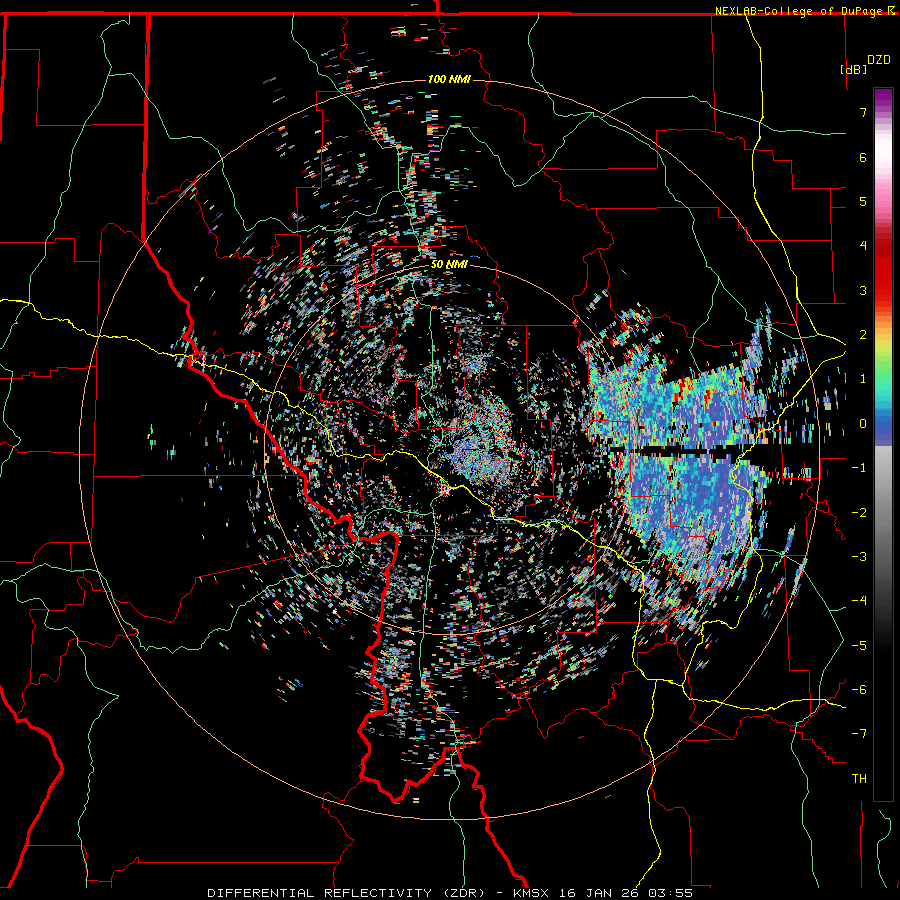
Task: Click the 7 value on the color scale
Action: click(863, 112)
